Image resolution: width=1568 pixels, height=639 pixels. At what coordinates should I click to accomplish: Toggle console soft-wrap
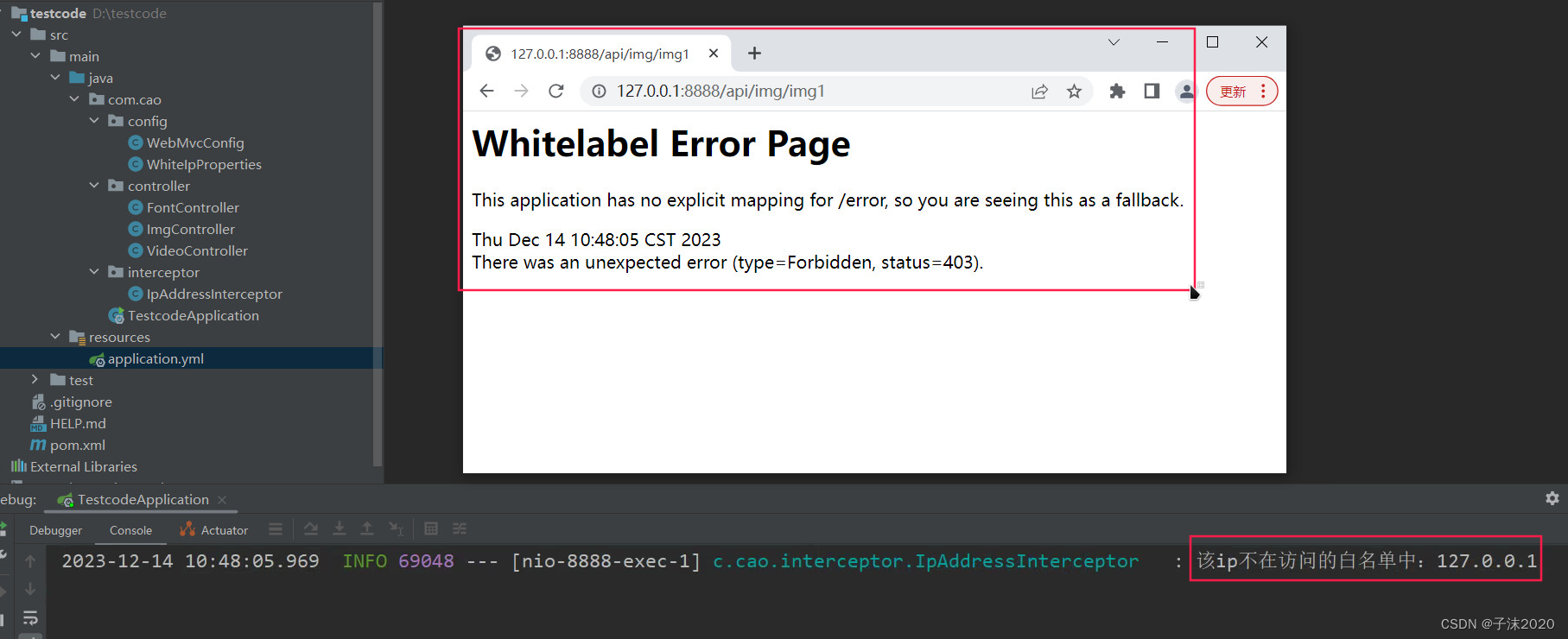point(30,617)
